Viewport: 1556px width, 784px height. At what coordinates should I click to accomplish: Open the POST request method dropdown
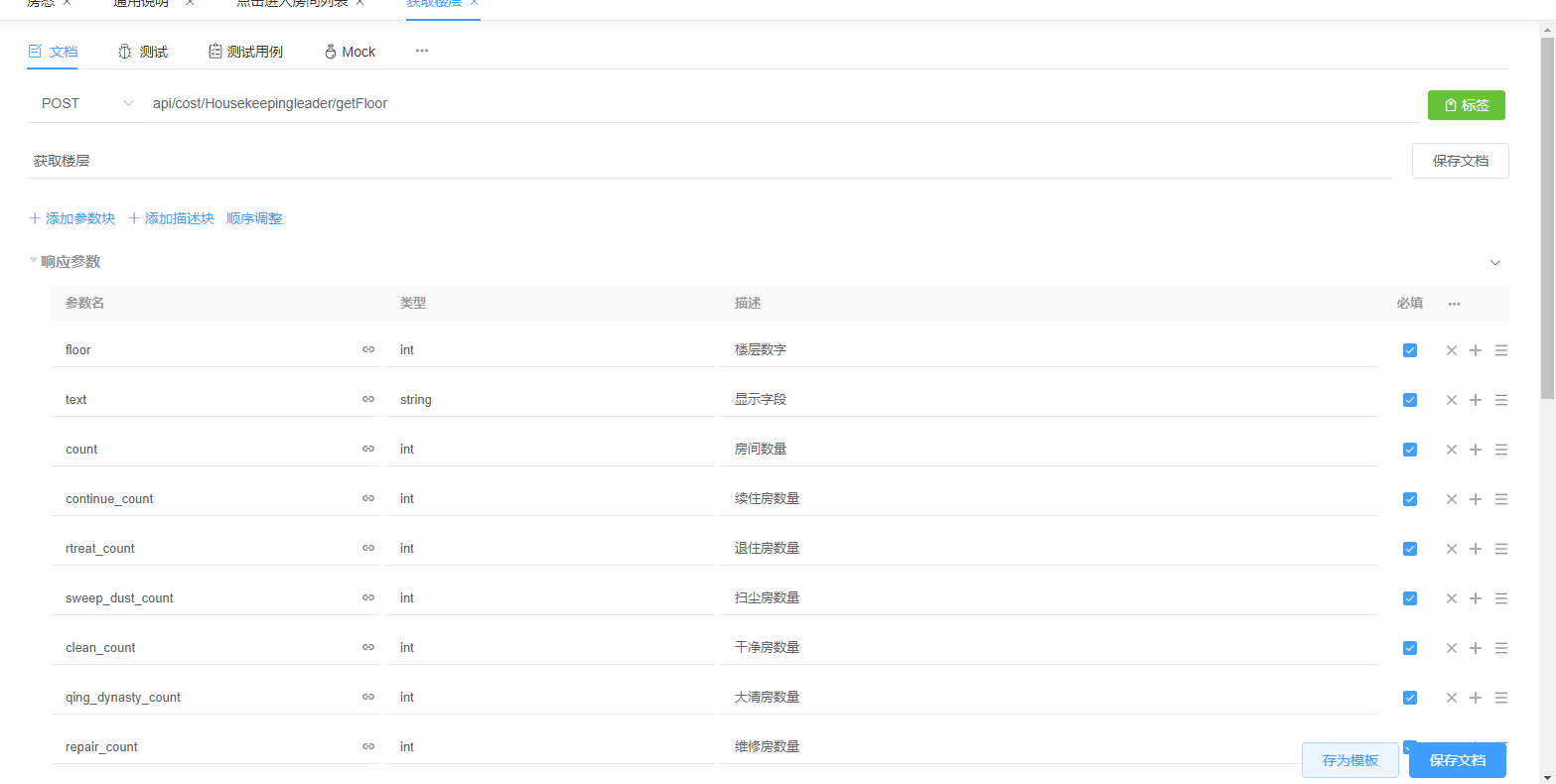pos(86,103)
